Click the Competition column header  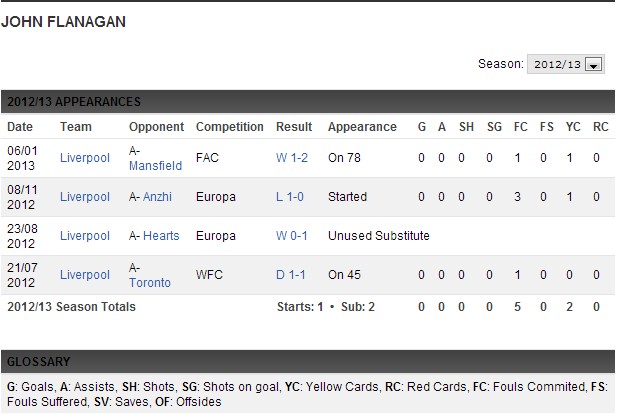pyautogui.click(x=230, y=127)
